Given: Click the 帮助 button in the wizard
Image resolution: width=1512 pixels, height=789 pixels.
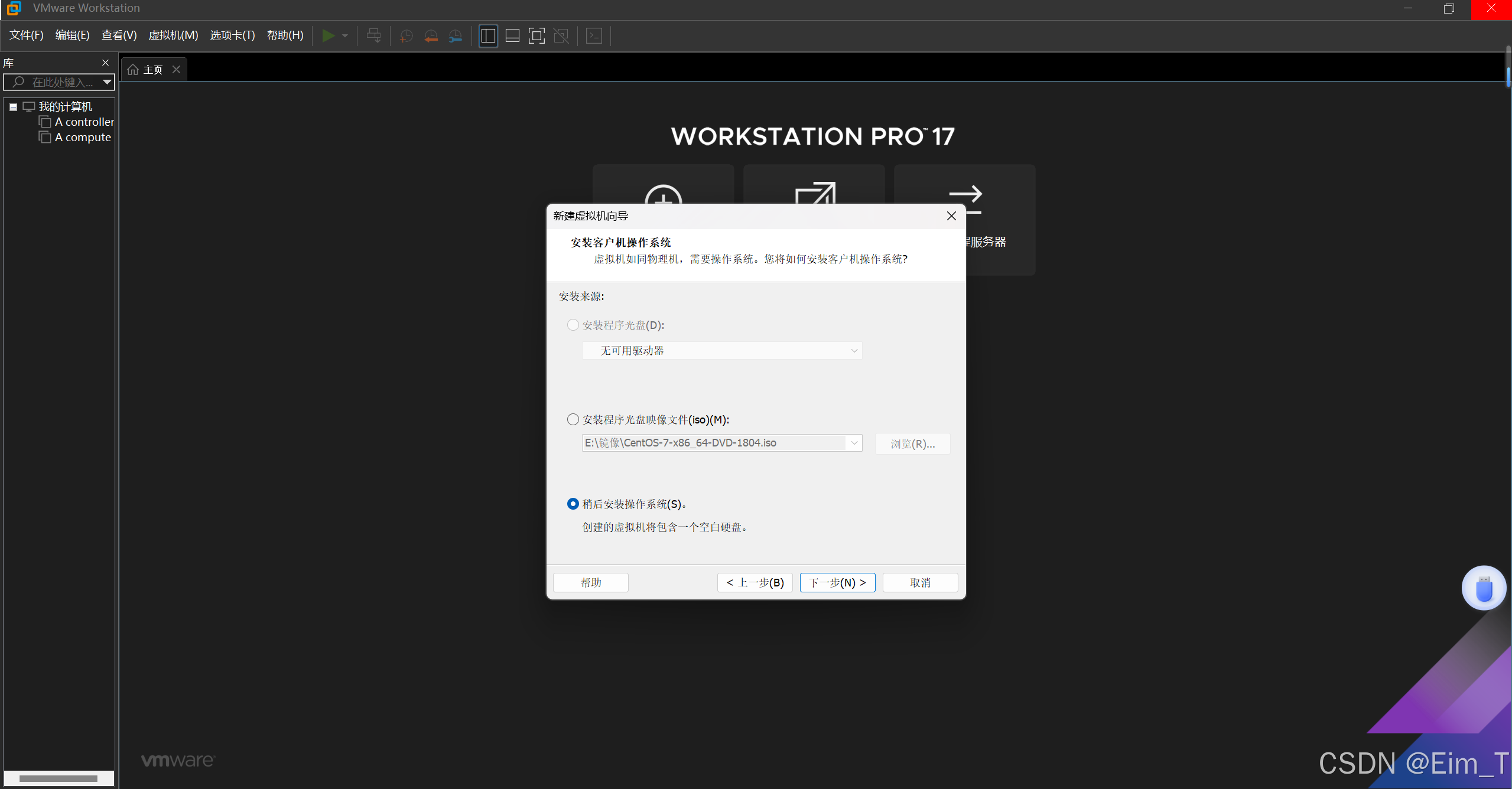Looking at the screenshot, I should (x=591, y=583).
